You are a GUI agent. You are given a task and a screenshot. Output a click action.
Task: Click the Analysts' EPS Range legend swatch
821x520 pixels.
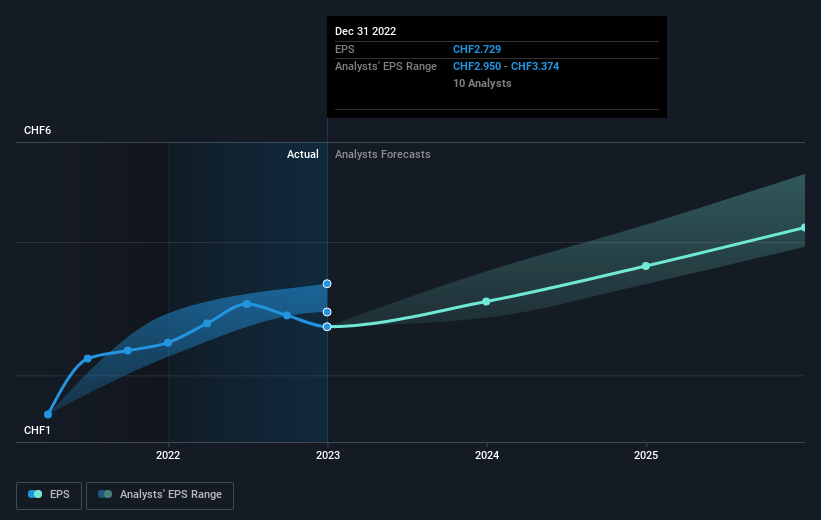105,494
